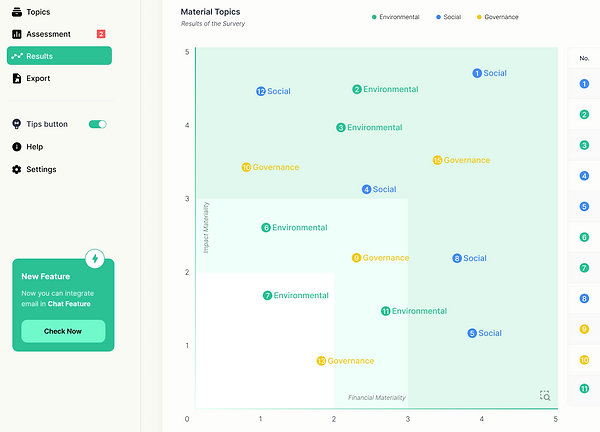Click number 10 badge in No. column
The height and width of the screenshot is (432, 600).
(x=584, y=360)
